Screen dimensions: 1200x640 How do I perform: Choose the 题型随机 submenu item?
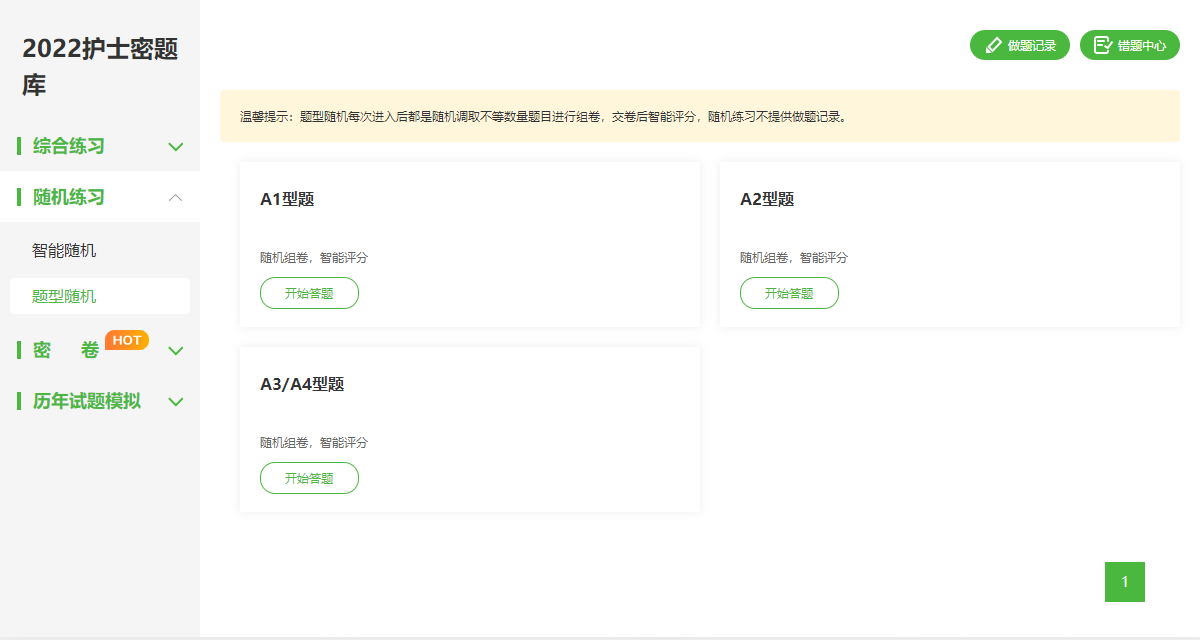pos(64,297)
